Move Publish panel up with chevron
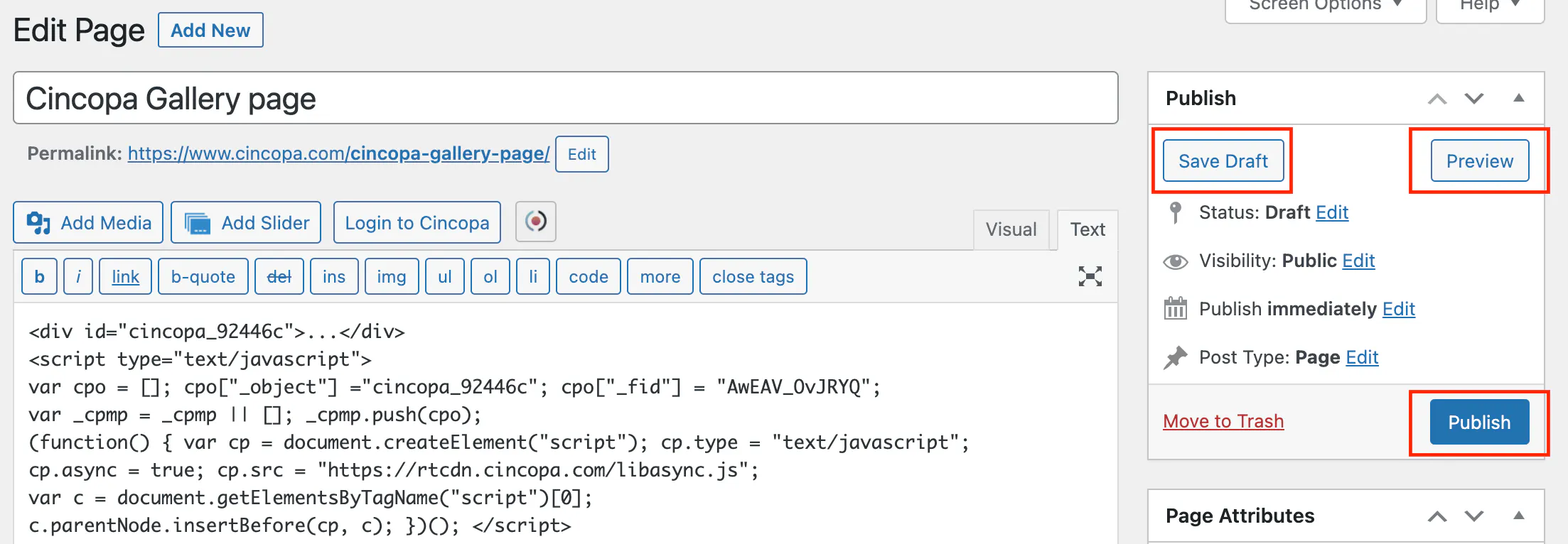This screenshot has width=1568, height=544. (x=1437, y=99)
